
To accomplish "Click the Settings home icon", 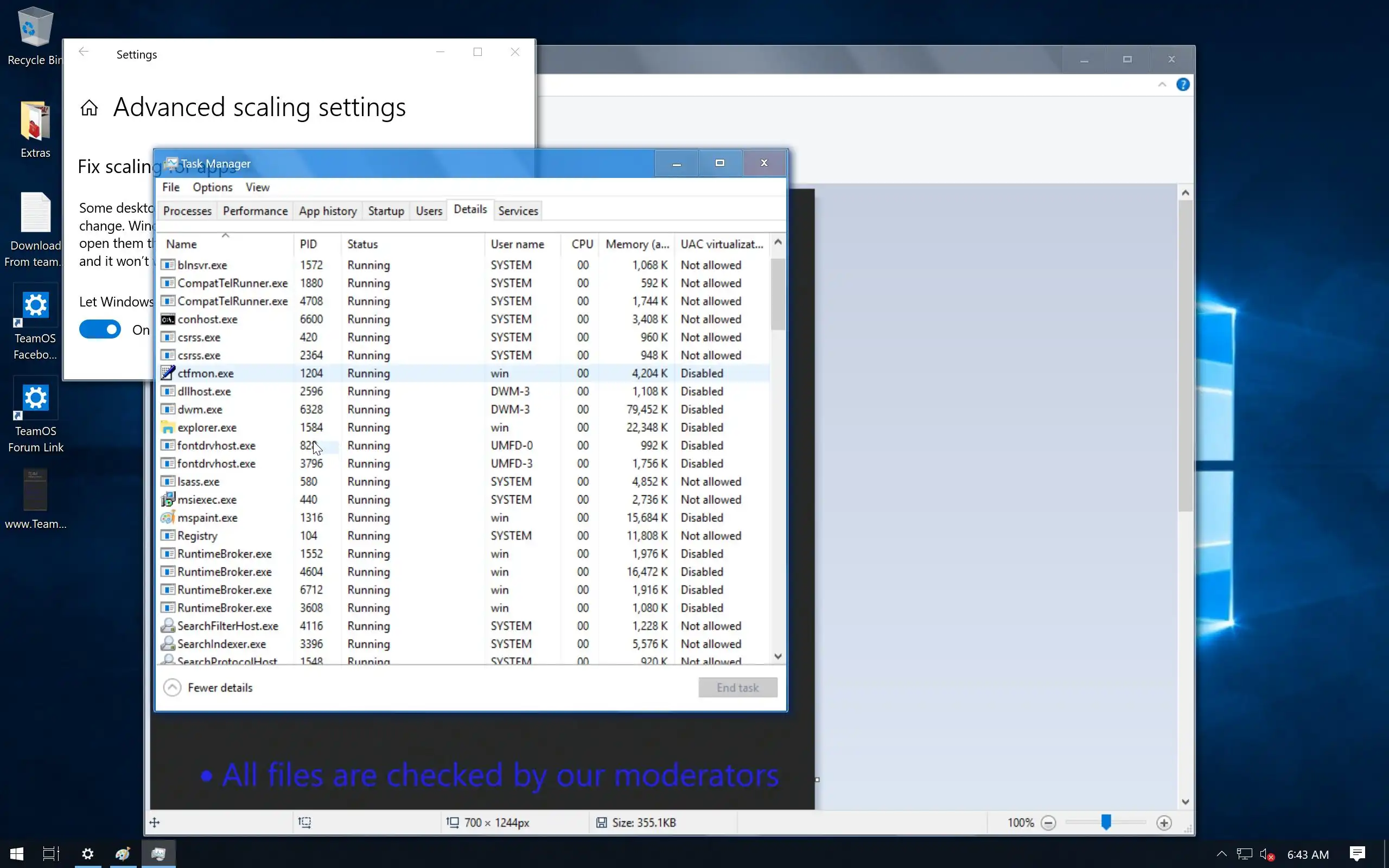I will [89, 108].
